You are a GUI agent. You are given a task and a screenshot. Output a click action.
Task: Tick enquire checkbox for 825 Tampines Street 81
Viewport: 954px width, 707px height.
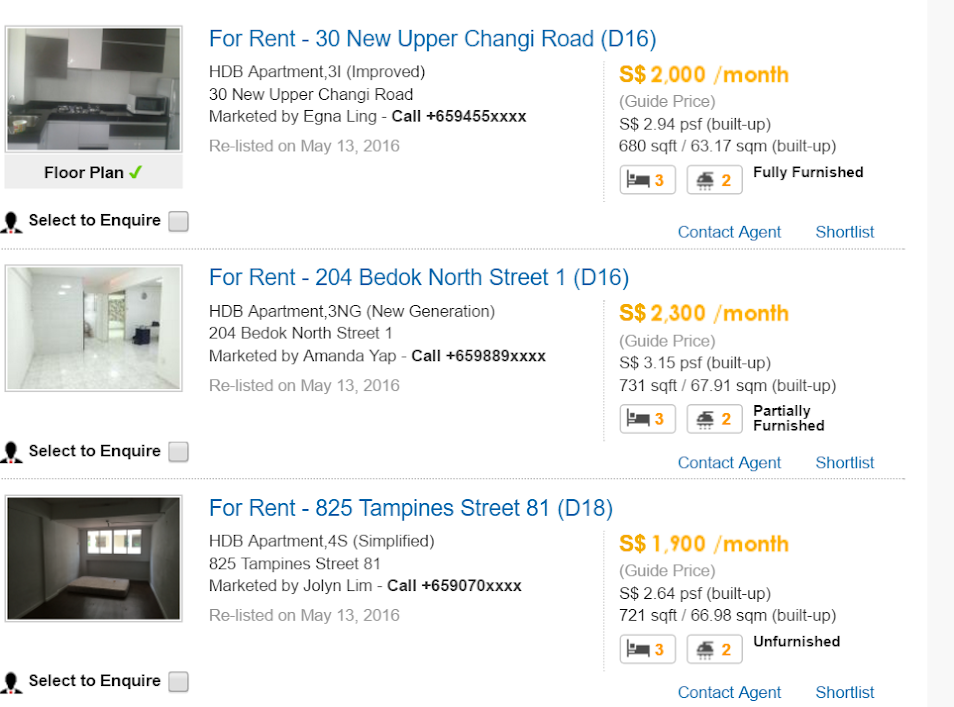178,682
